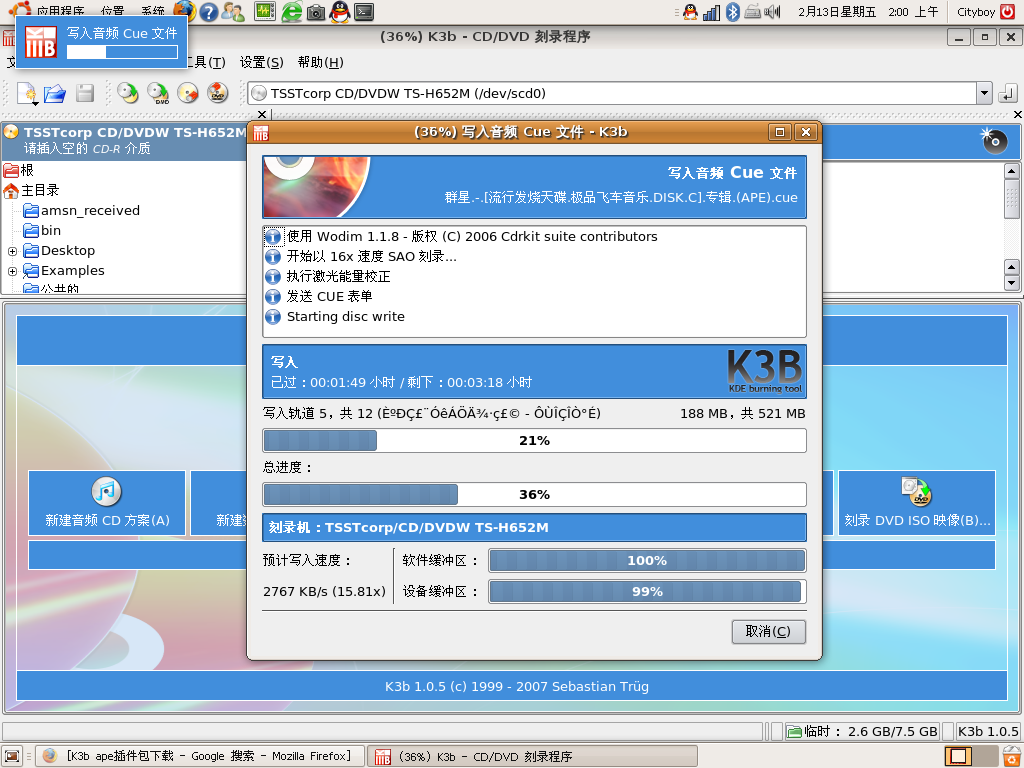Open the messenger buddies launcher in top panel

coord(233,12)
